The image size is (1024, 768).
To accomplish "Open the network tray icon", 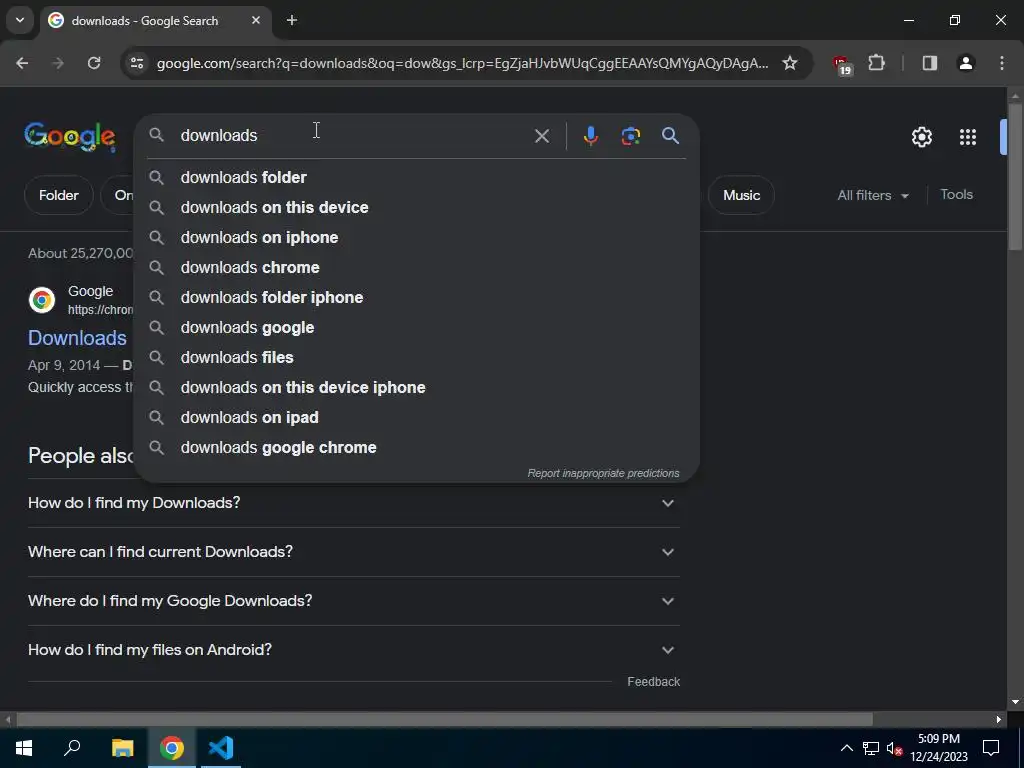I will (x=871, y=748).
